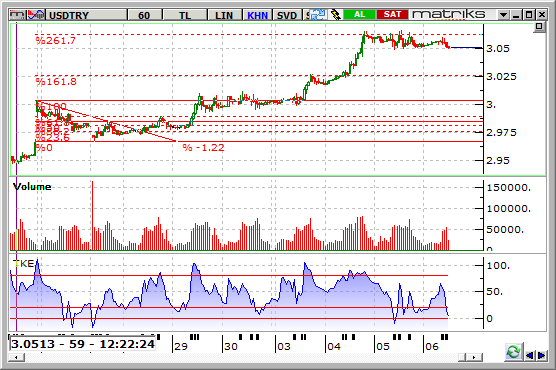
Task: Click the blue left navigation arrow
Action: (529, 355)
